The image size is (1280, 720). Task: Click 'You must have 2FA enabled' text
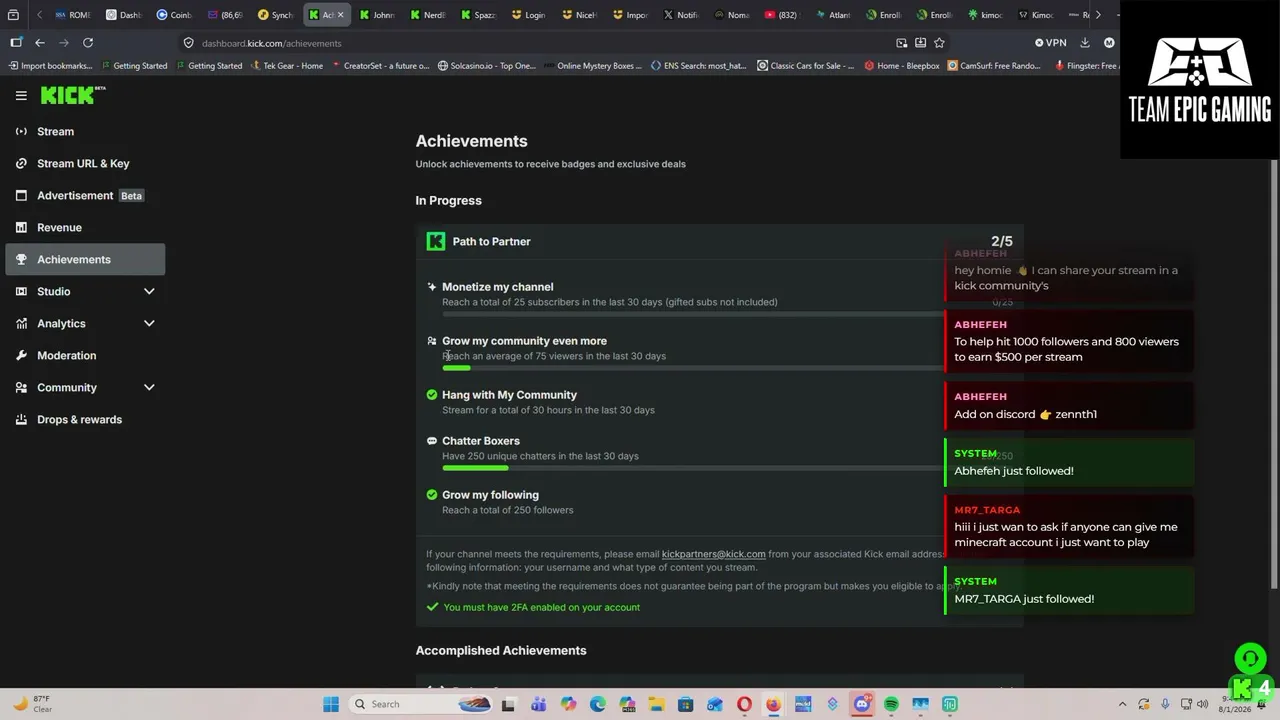pyautogui.click(x=541, y=607)
